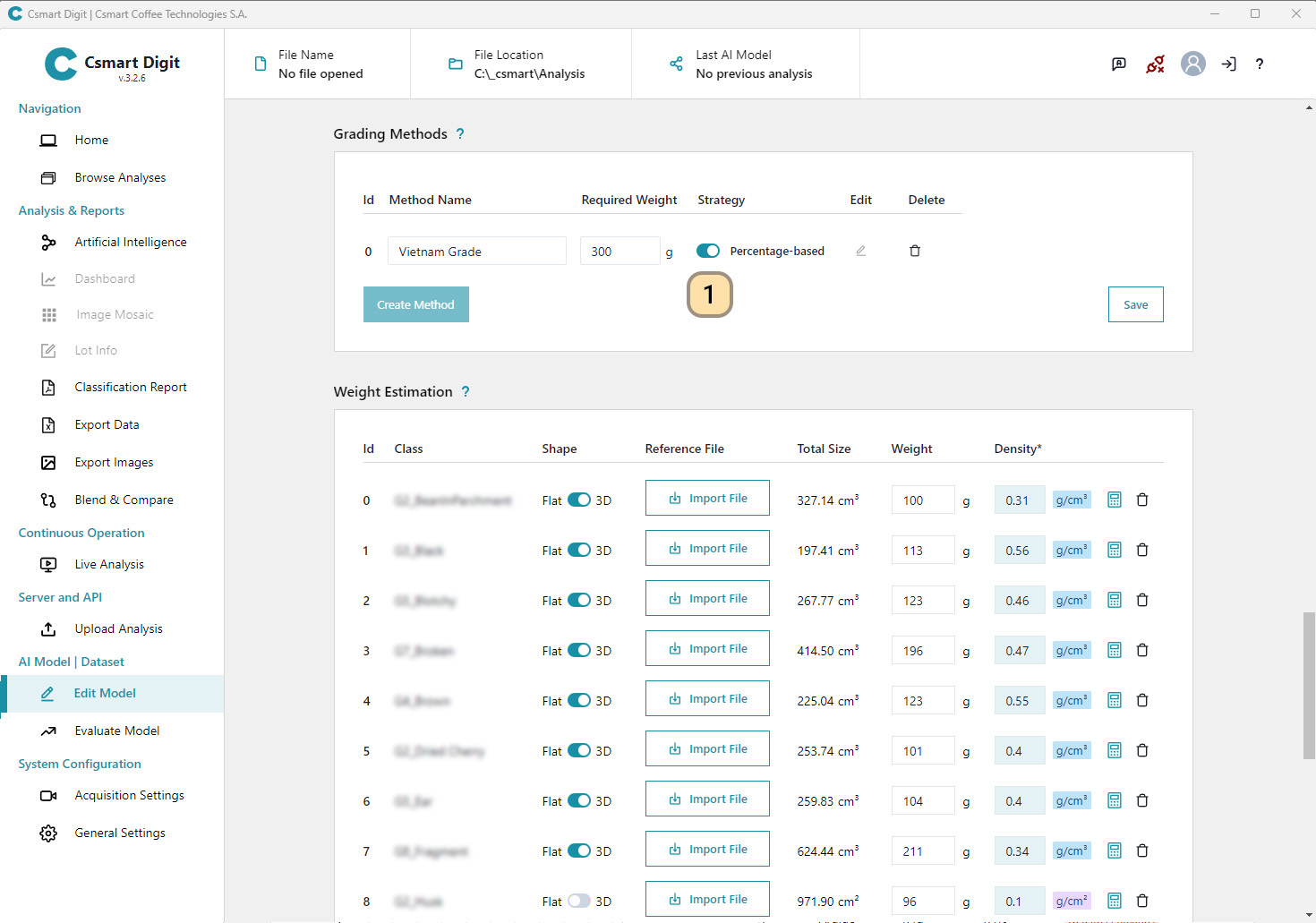Click the red disconnected plug icon
The height and width of the screenshot is (923, 1316).
[x=1155, y=64]
